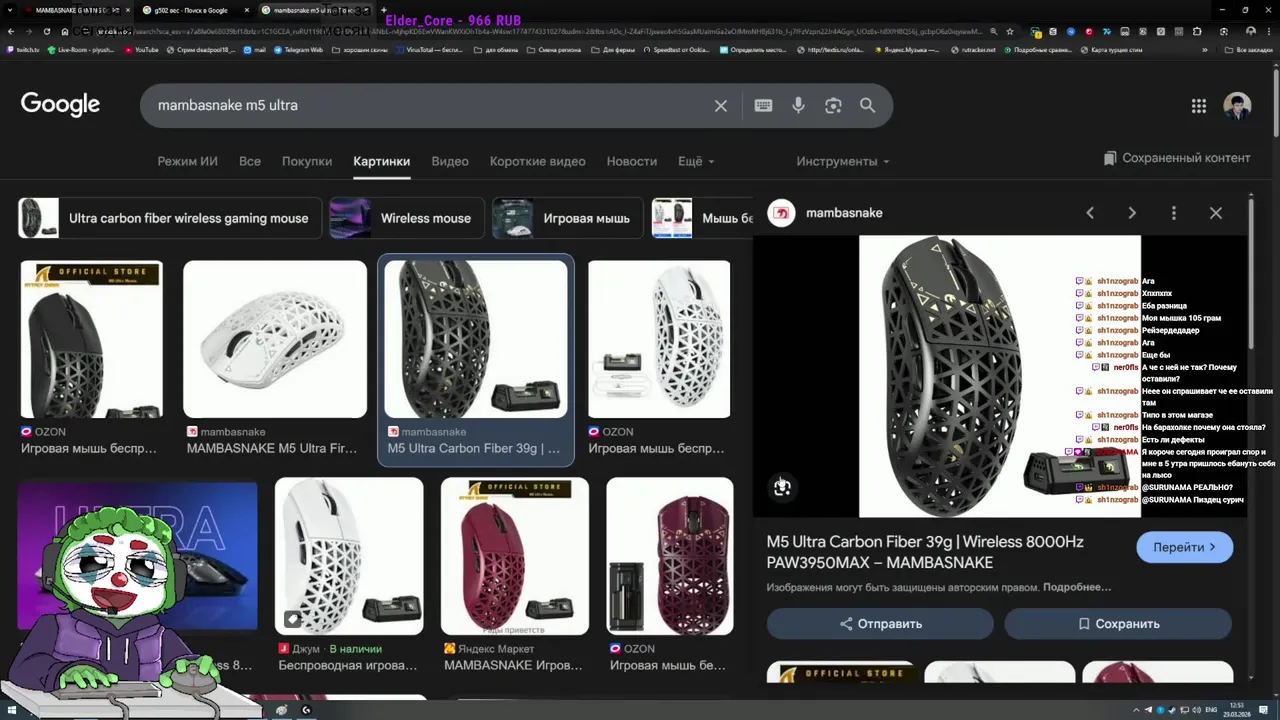
Task: Open Джум white mouse В наличии thumbnail
Action: [349, 556]
